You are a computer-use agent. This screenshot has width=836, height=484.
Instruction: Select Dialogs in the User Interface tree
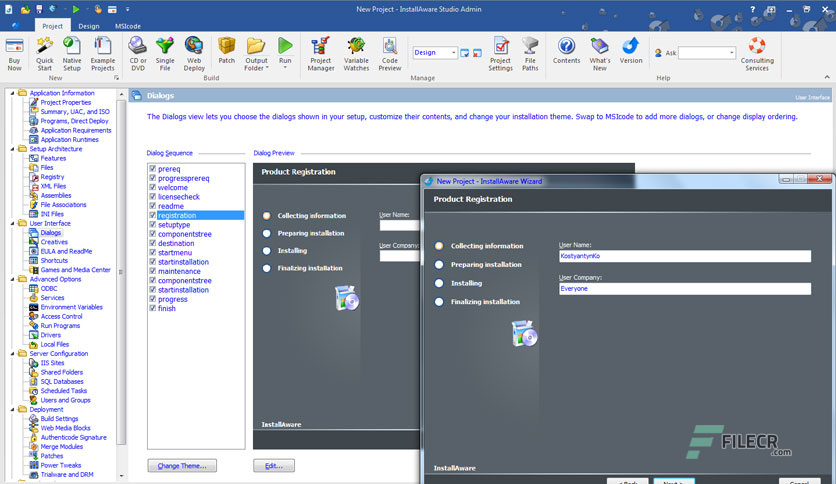[51, 232]
